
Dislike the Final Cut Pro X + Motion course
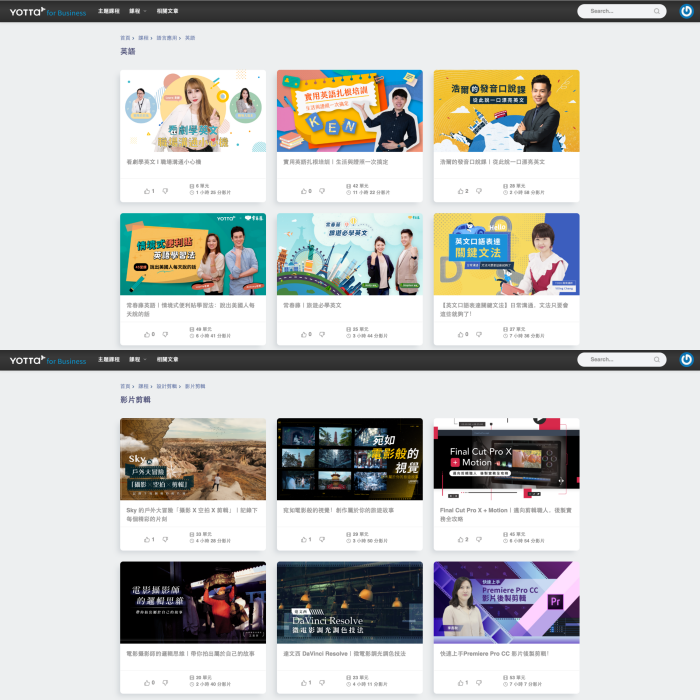click(x=477, y=540)
